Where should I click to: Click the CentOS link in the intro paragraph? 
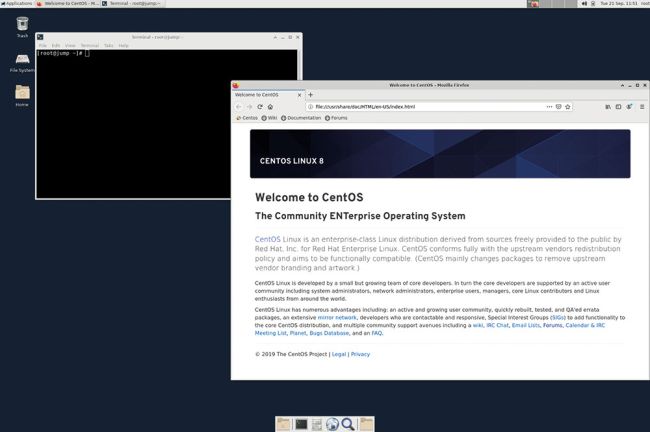coord(267,240)
